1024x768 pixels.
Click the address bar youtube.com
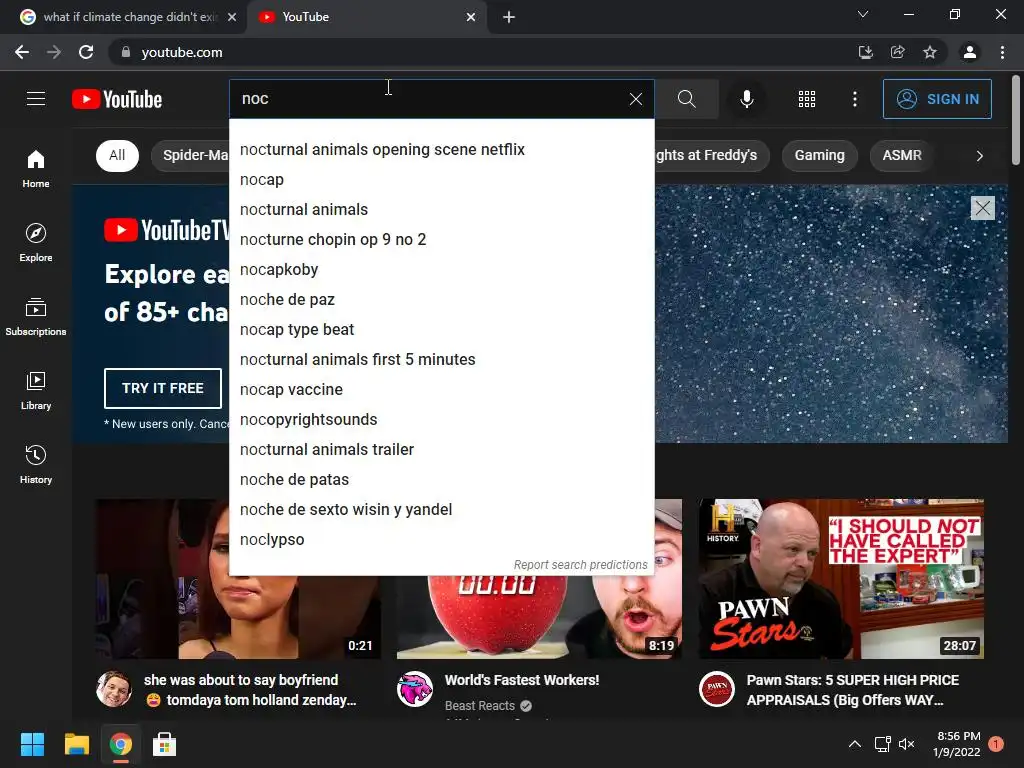click(182, 52)
